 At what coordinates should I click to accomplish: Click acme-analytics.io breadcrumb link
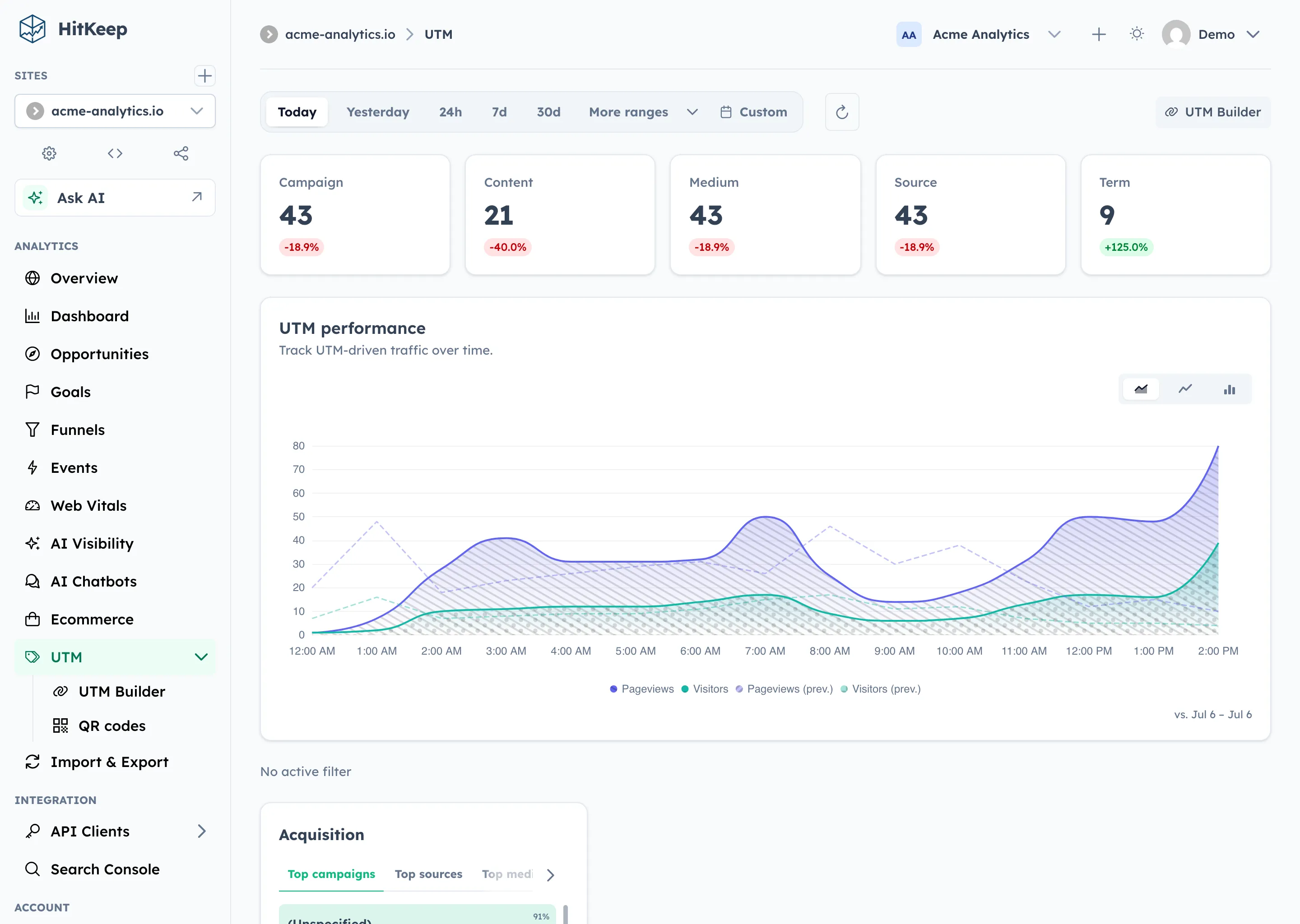coord(340,34)
